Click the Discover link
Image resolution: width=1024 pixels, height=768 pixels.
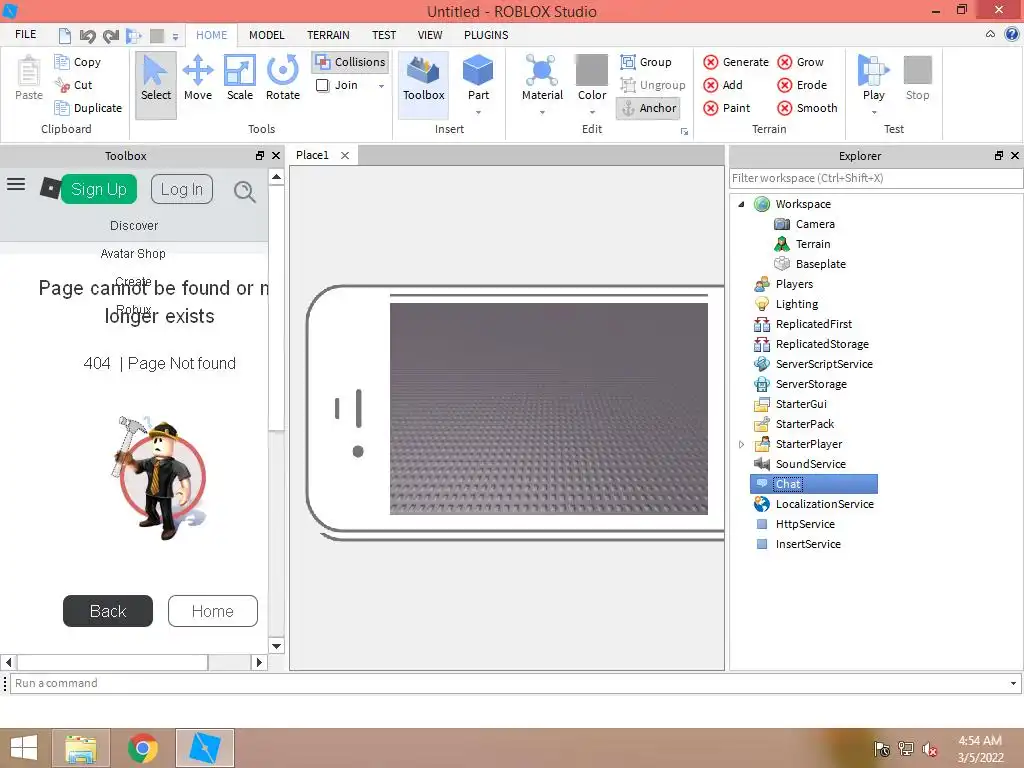pos(134,225)
